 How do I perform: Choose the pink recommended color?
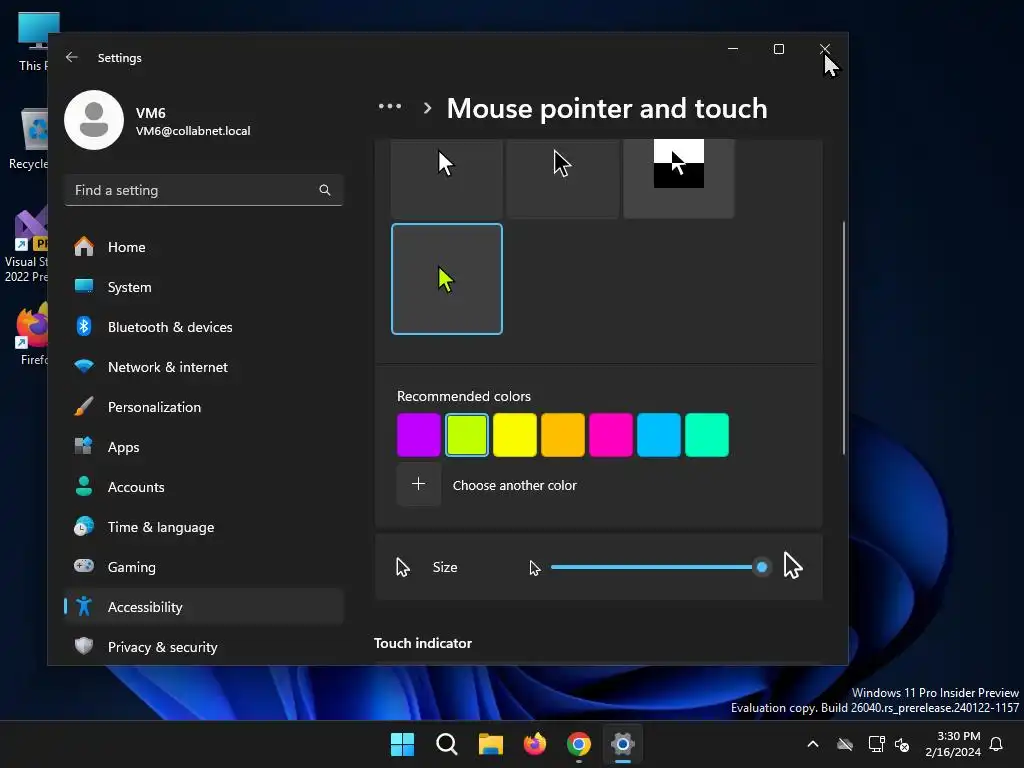[611, 435]
